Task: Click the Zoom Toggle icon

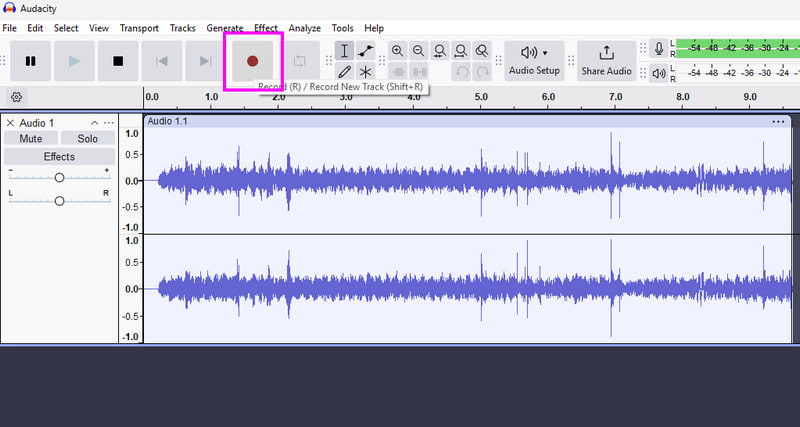Action: [482, 51]
